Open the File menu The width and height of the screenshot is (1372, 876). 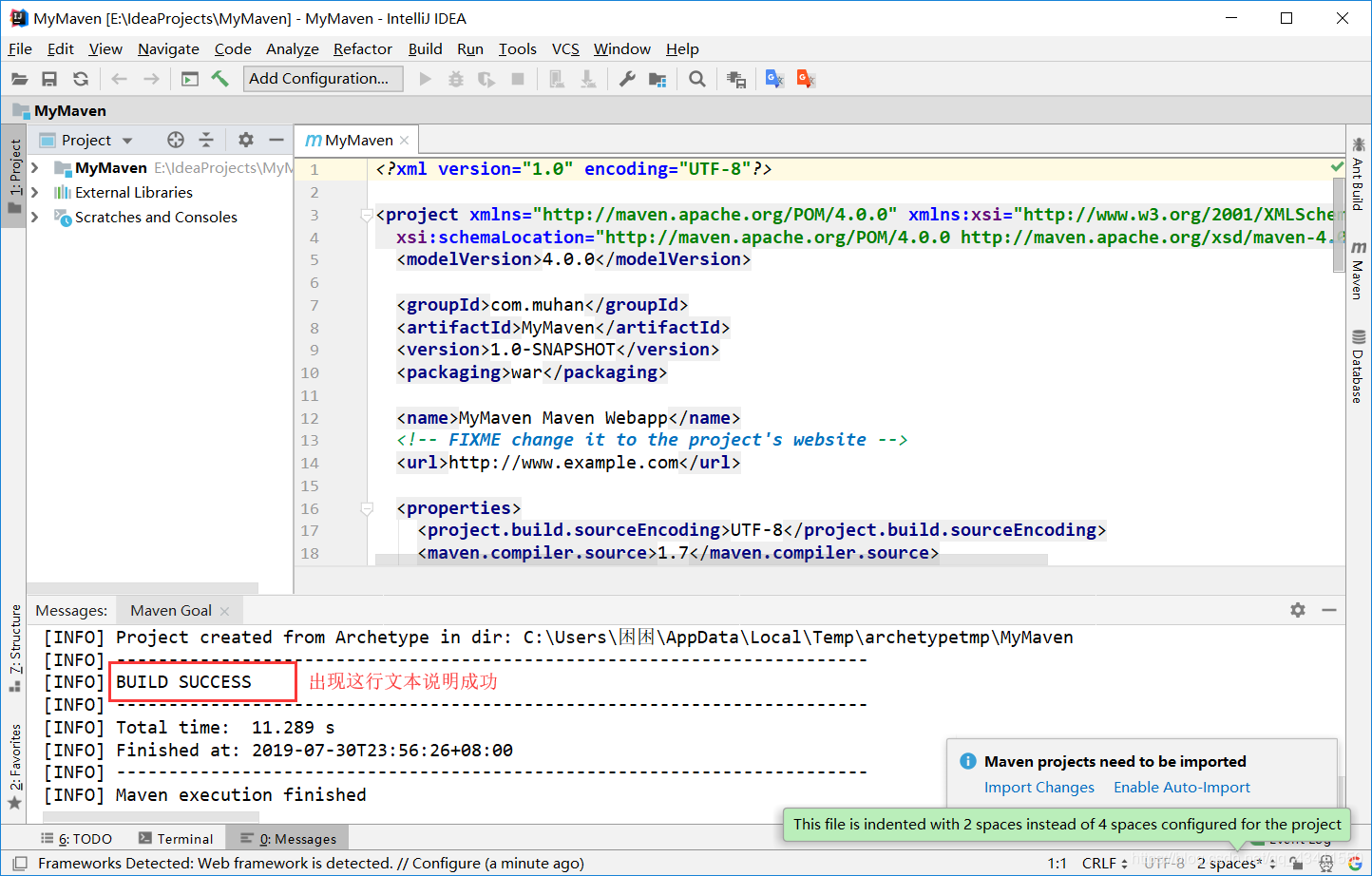20,49
